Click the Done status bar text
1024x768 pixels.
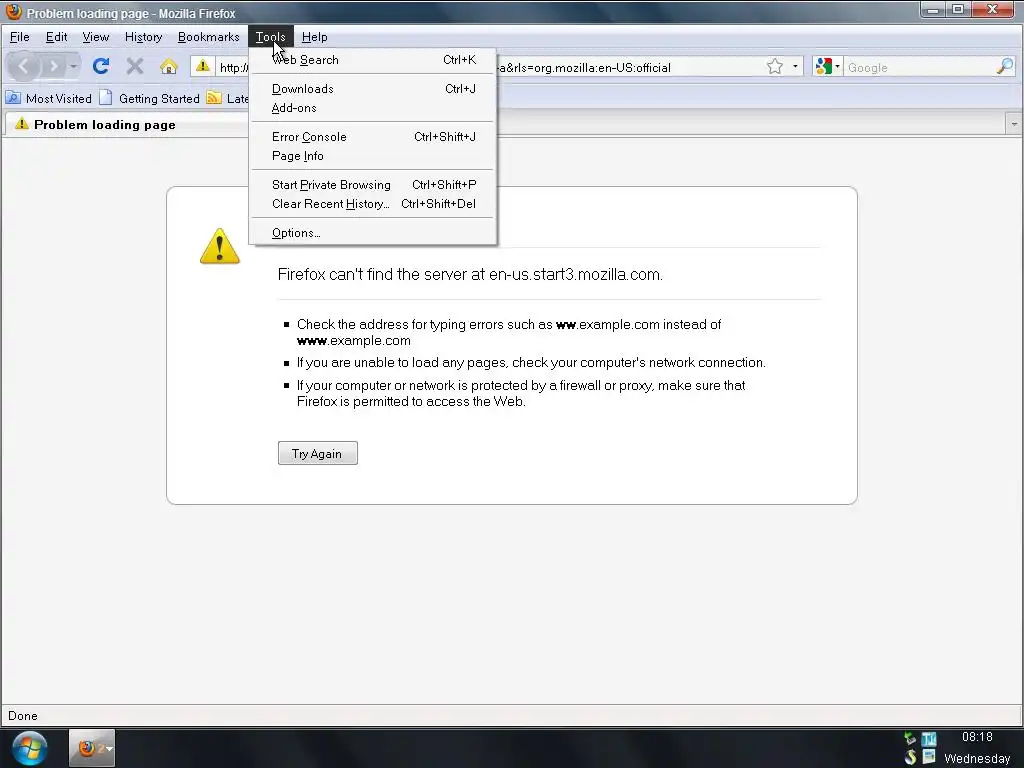tap(23, 716)
